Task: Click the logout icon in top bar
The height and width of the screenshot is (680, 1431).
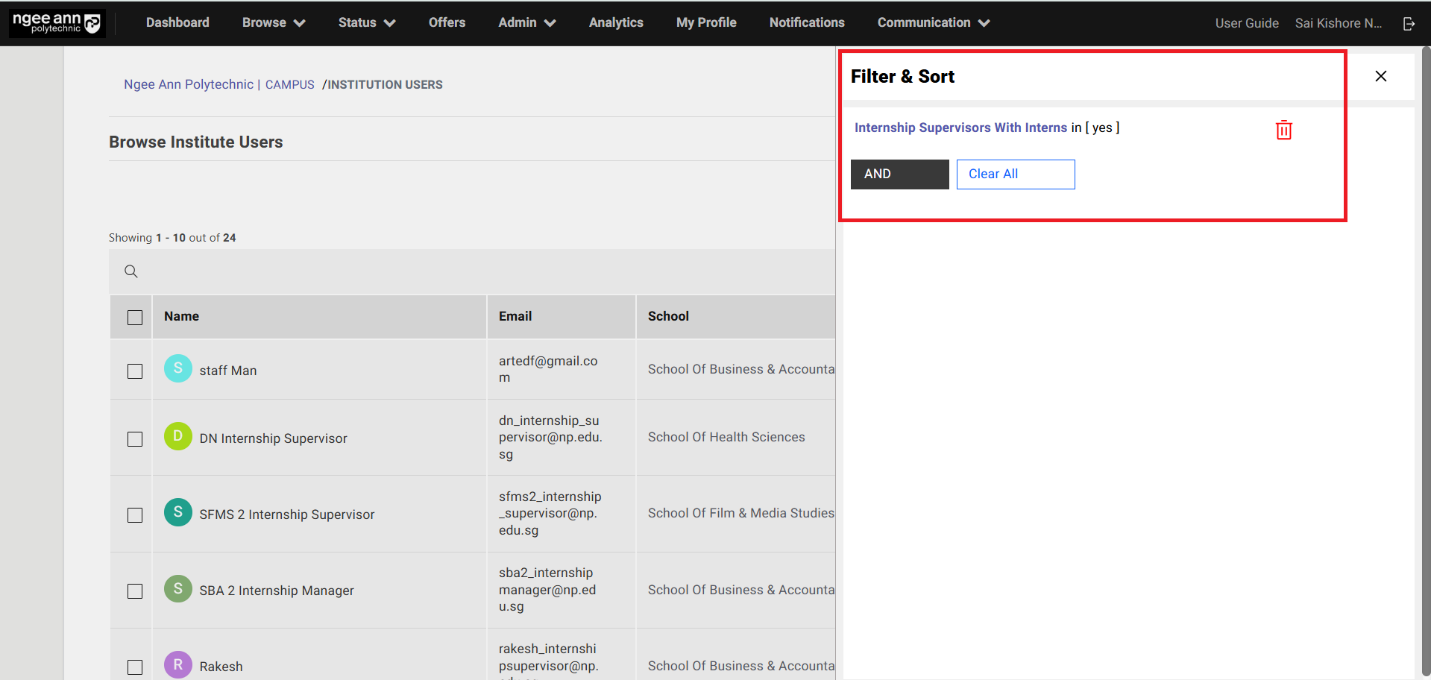Action: [1409, 23]
